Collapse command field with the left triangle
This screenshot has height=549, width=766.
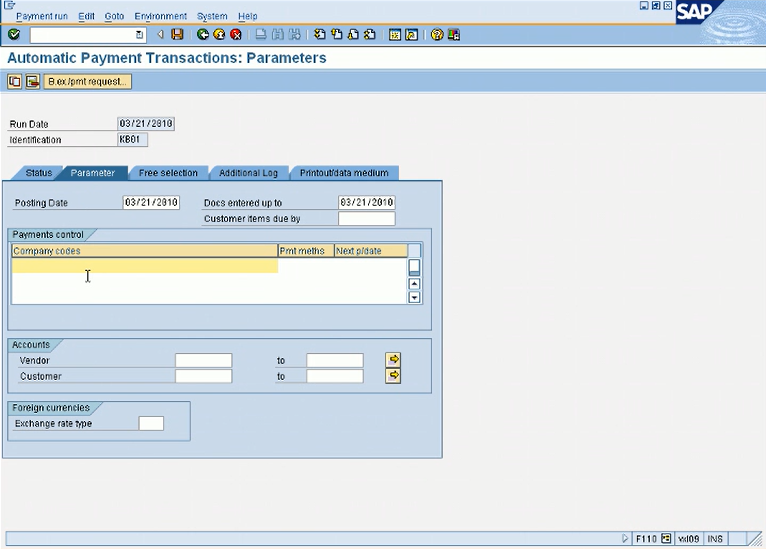(160, 35)
